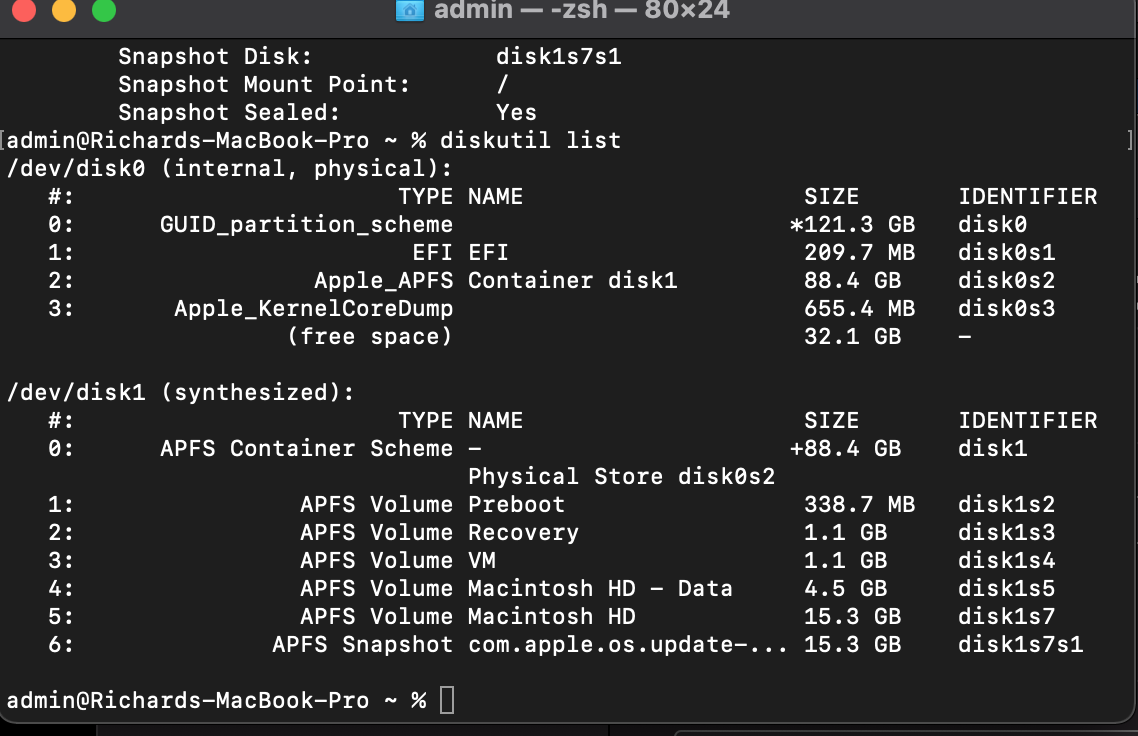Click the "/dev/disk0 (internal, physical)" header line
The height and width of the screenshot is (736, 1138).
pyautogui.click(x=230, y=169)
